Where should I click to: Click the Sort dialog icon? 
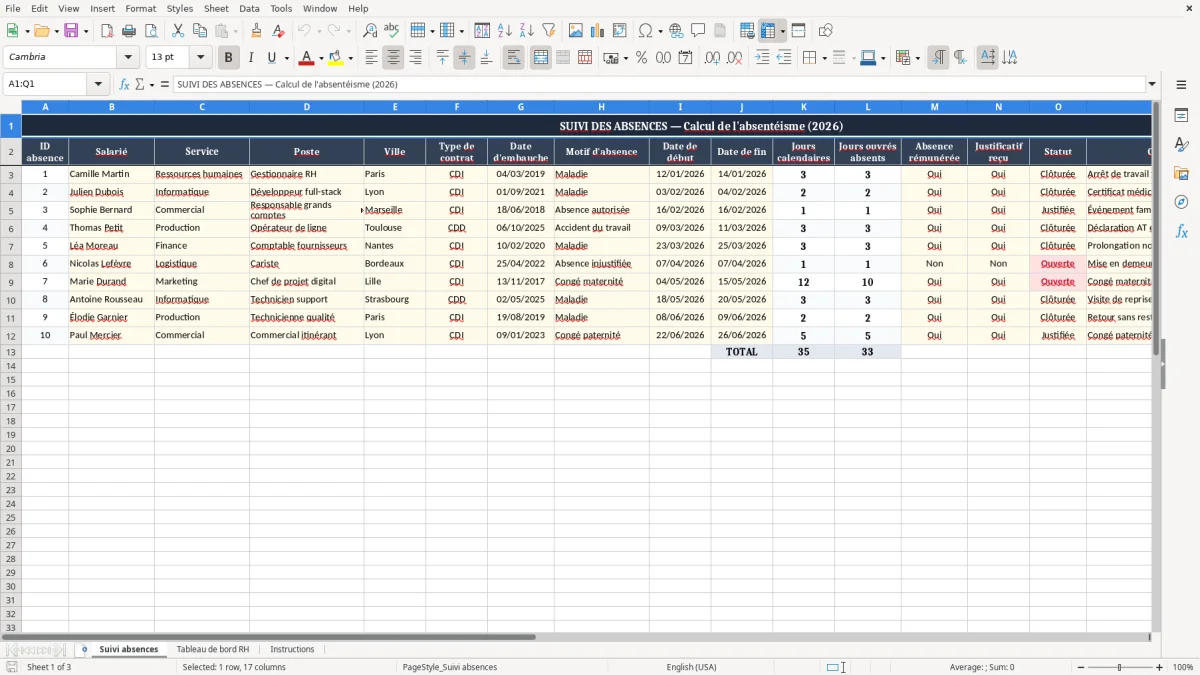point(482,31)
